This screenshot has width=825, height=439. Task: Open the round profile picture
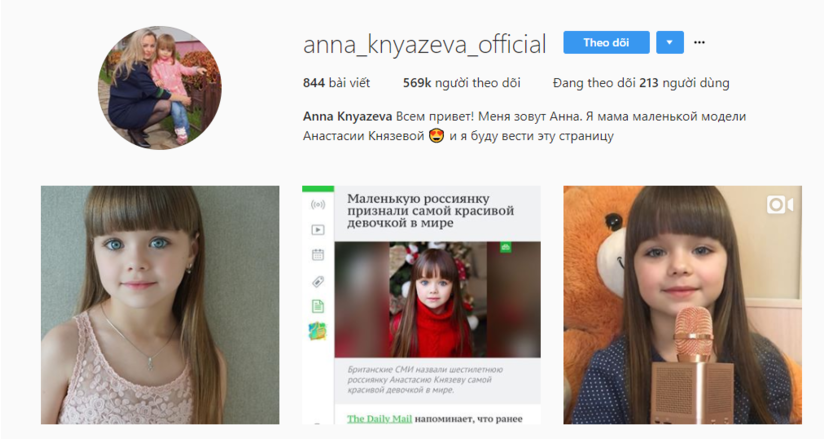coord(160,88)
